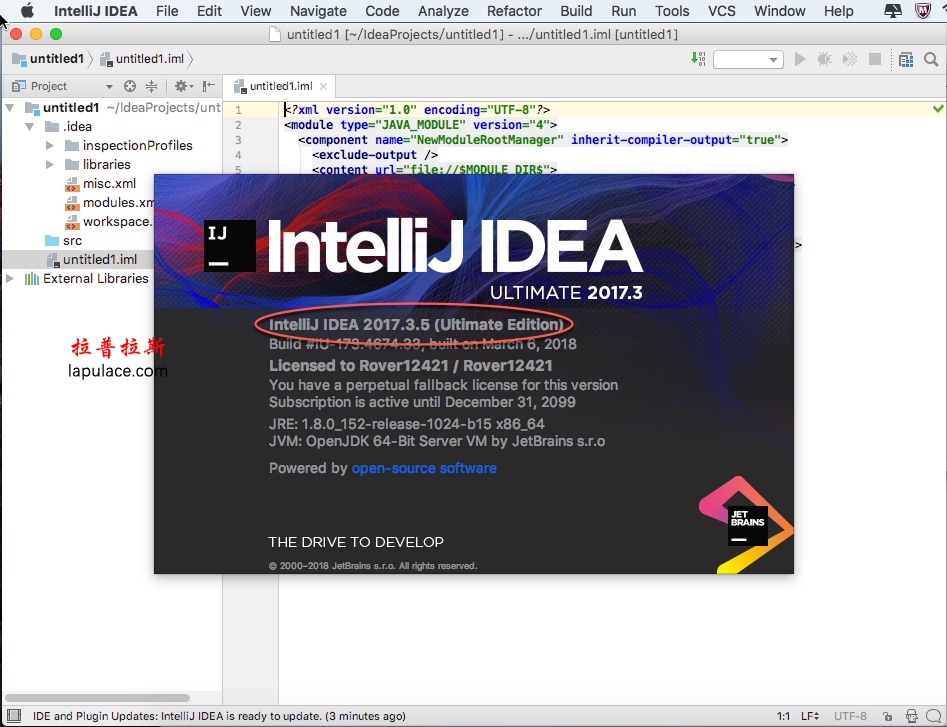
Task: Click the Run with Coverage icon
Action: (850, 59)
